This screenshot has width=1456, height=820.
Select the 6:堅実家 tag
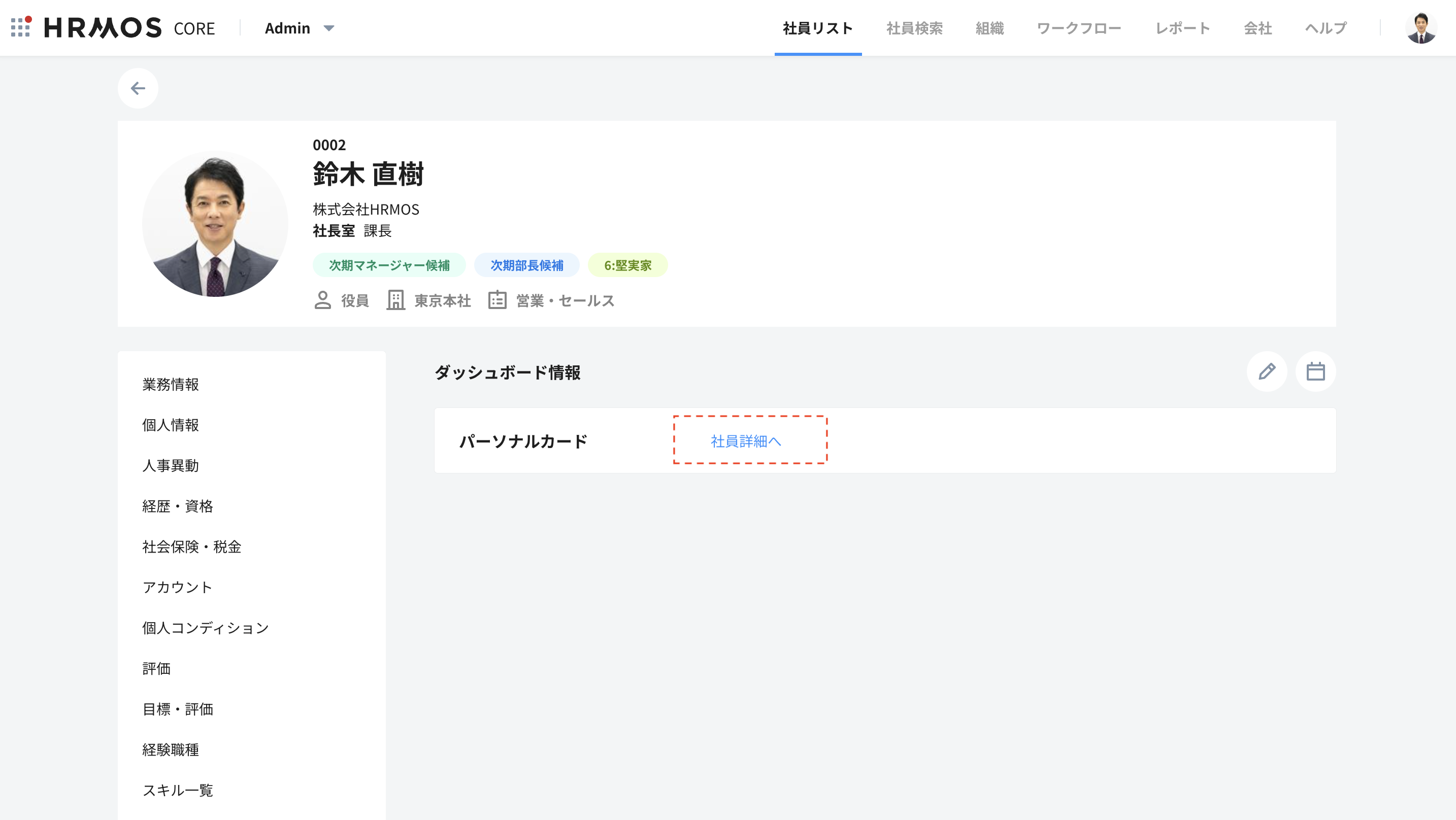tap(627, 264)
